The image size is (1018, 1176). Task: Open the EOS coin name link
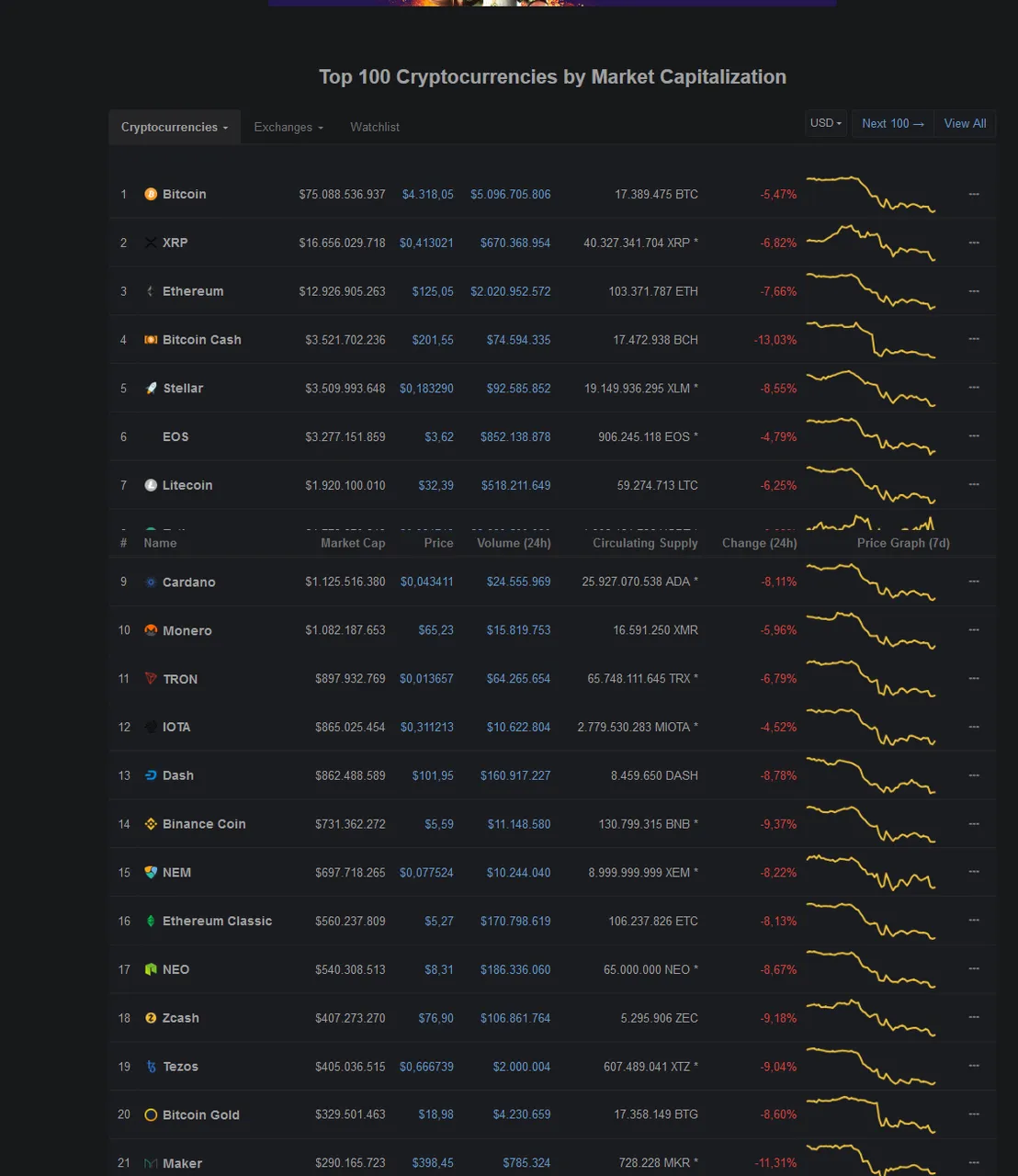175,436
